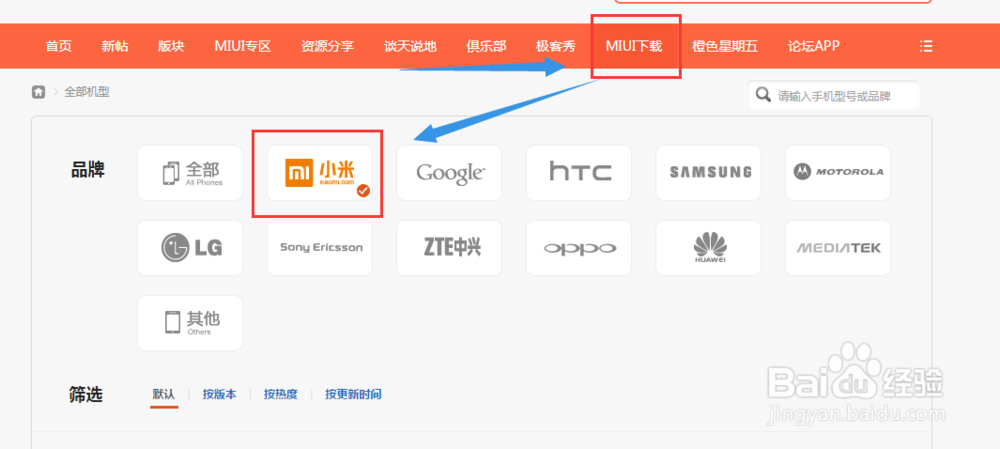Open 资源分享 in the nav bar
Image resolution: width=1000 pixels, height=449 pixels.
[x=327, y=46]
